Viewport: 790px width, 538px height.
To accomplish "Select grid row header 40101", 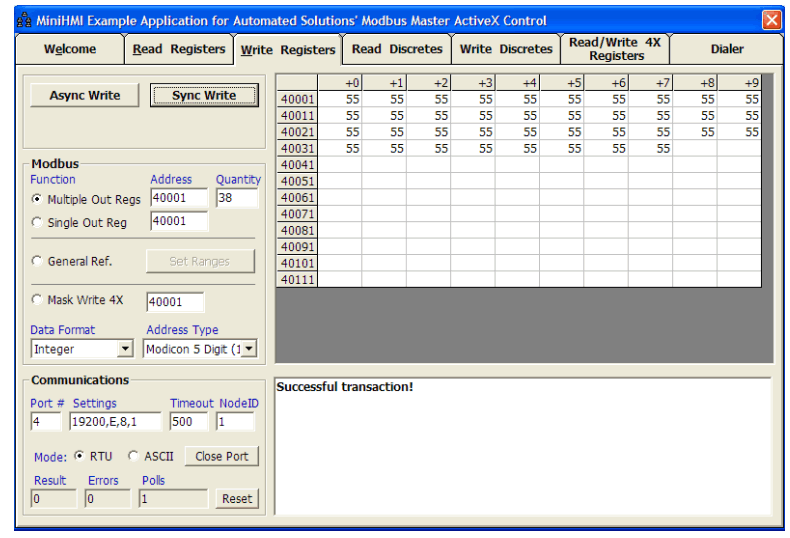I will tap(297, 263).
